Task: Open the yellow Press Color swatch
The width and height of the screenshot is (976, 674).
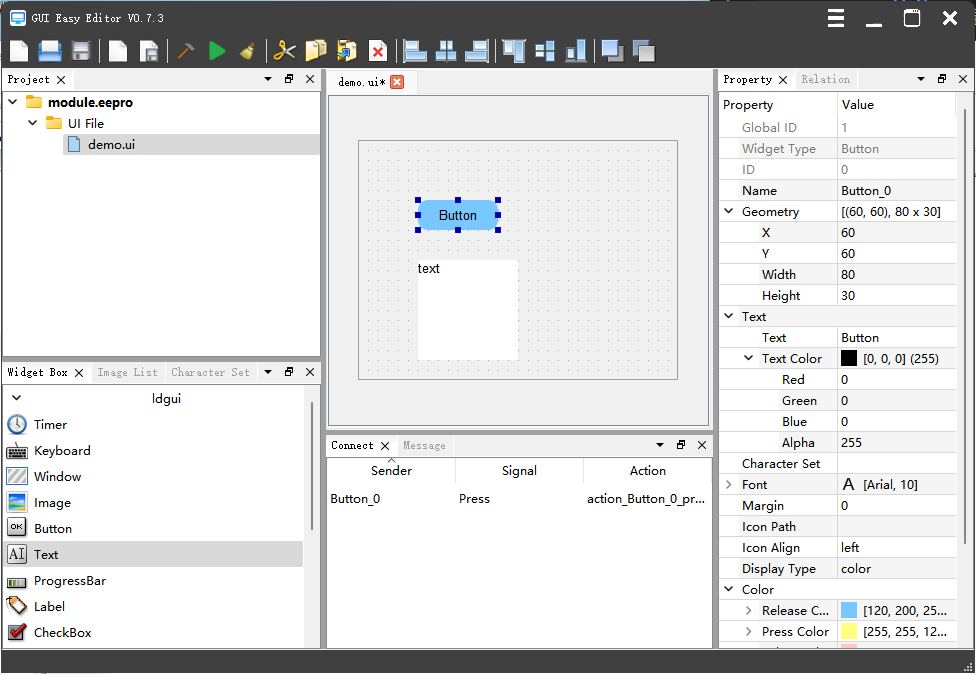Action: tap(849, 631)
